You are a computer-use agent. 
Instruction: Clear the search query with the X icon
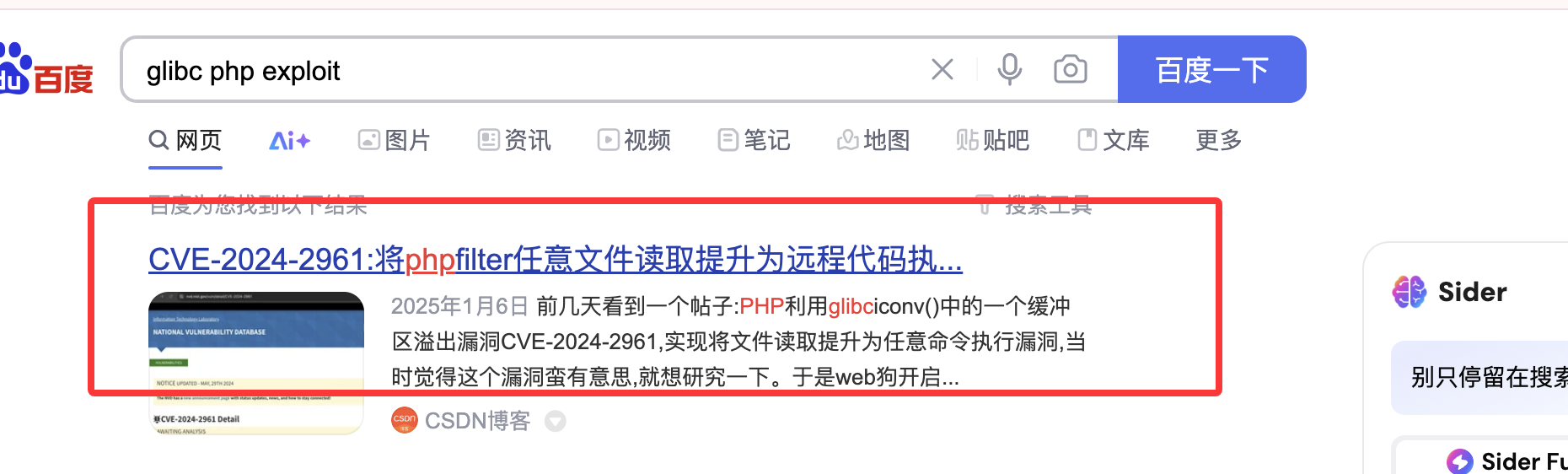tap(942, 69)
